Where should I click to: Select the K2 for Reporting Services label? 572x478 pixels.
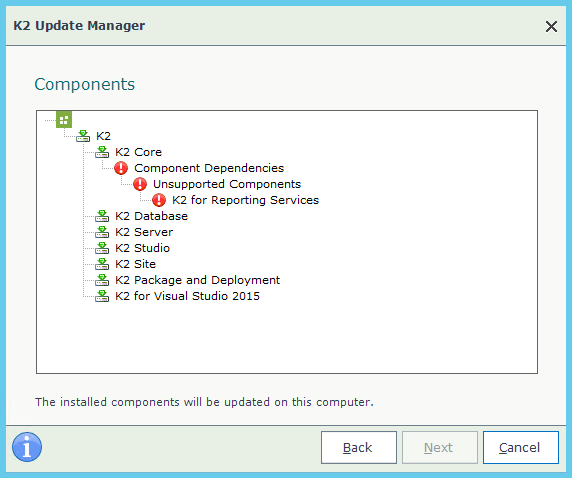click(246, 200)
